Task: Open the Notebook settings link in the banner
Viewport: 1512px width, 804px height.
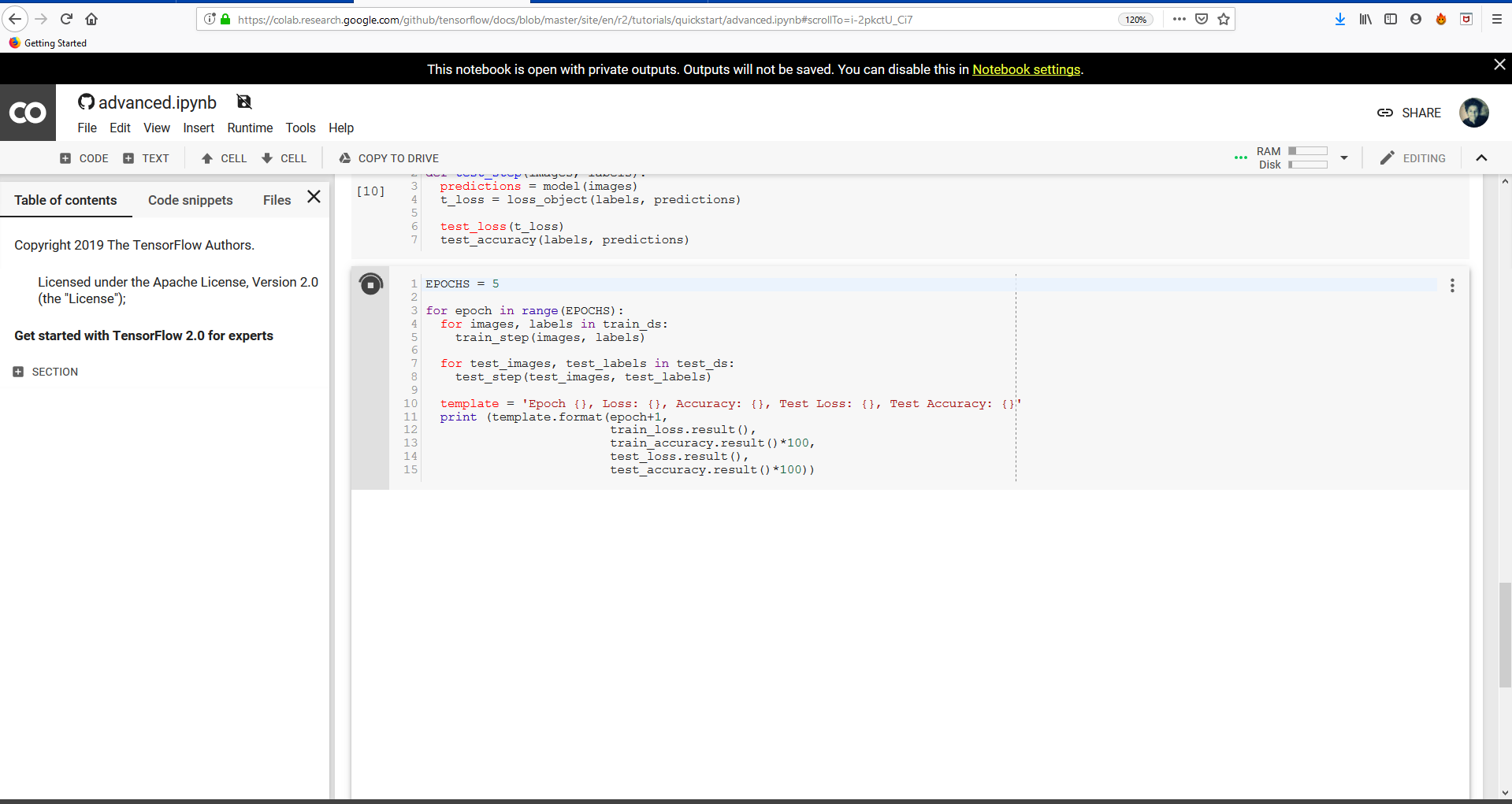Action: pyautogui.click(x=1025, y=69)
